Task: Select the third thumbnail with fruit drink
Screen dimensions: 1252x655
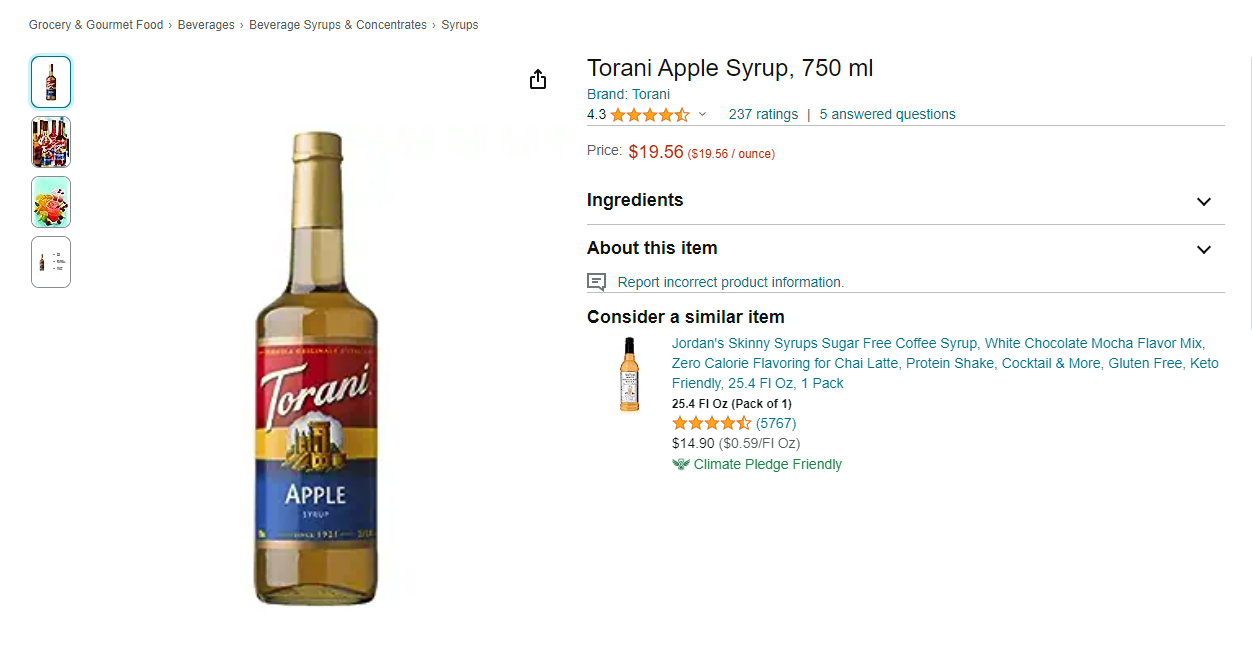Action: tap(51, 202)
